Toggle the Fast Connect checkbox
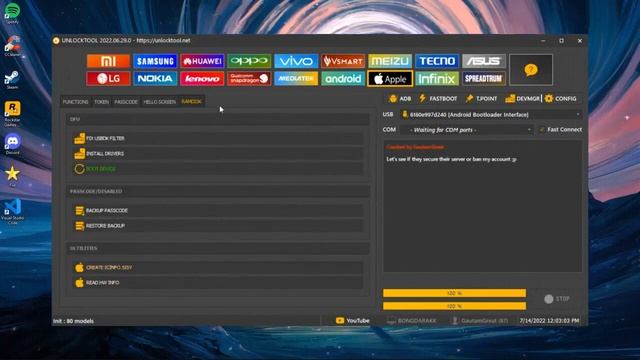The height and width of the screenshot is (360, 640). click(x=542, y=129)
